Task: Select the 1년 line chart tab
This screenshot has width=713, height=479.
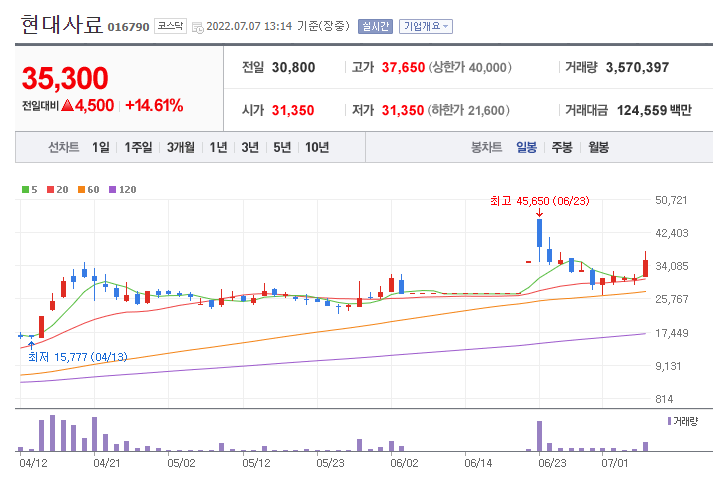Action: (218, 147)
